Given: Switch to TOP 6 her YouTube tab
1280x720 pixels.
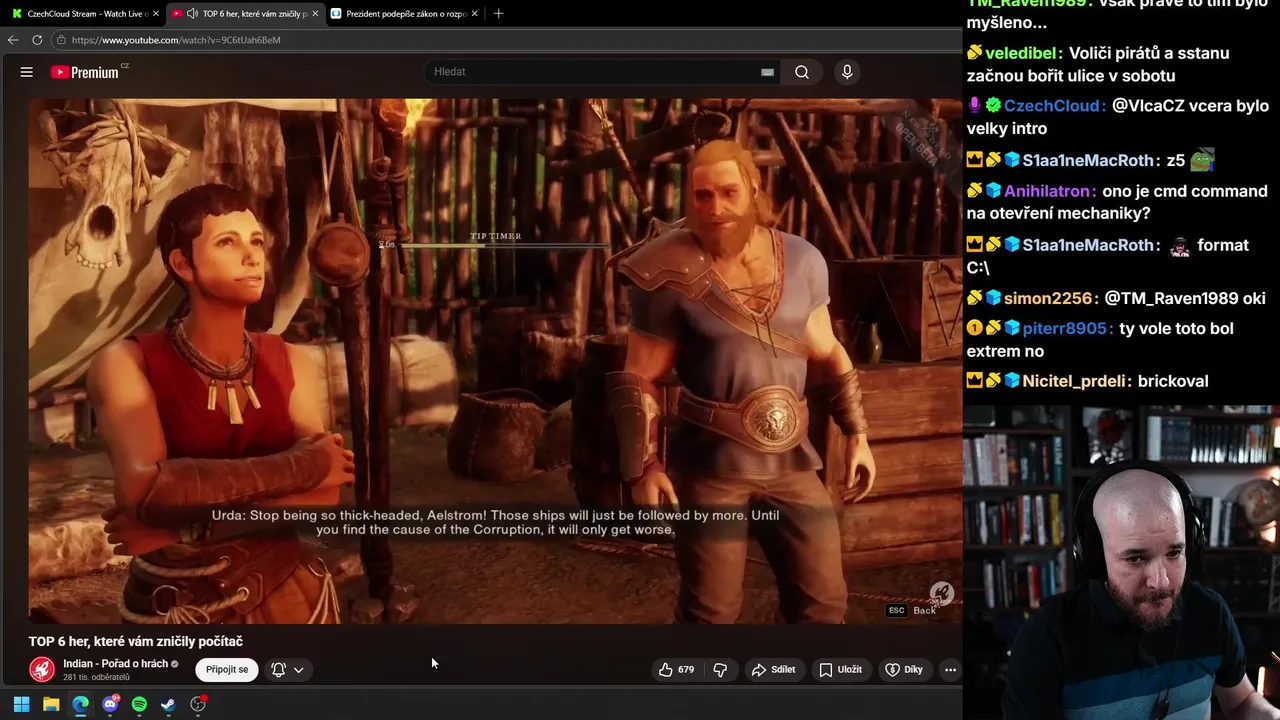Looking at the screenshot, I should 245,13.
